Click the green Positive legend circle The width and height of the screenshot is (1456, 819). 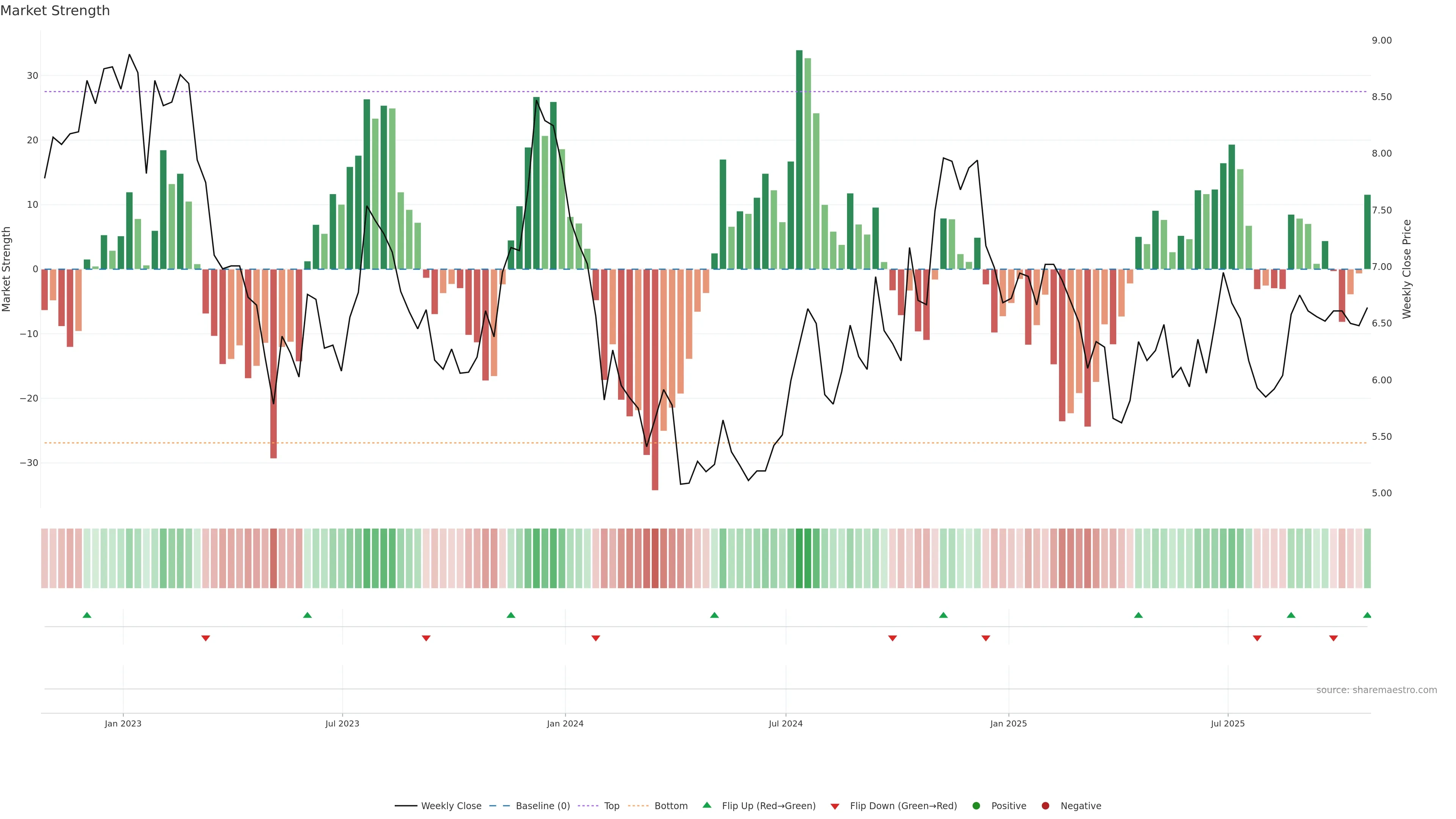coord(976,806)
